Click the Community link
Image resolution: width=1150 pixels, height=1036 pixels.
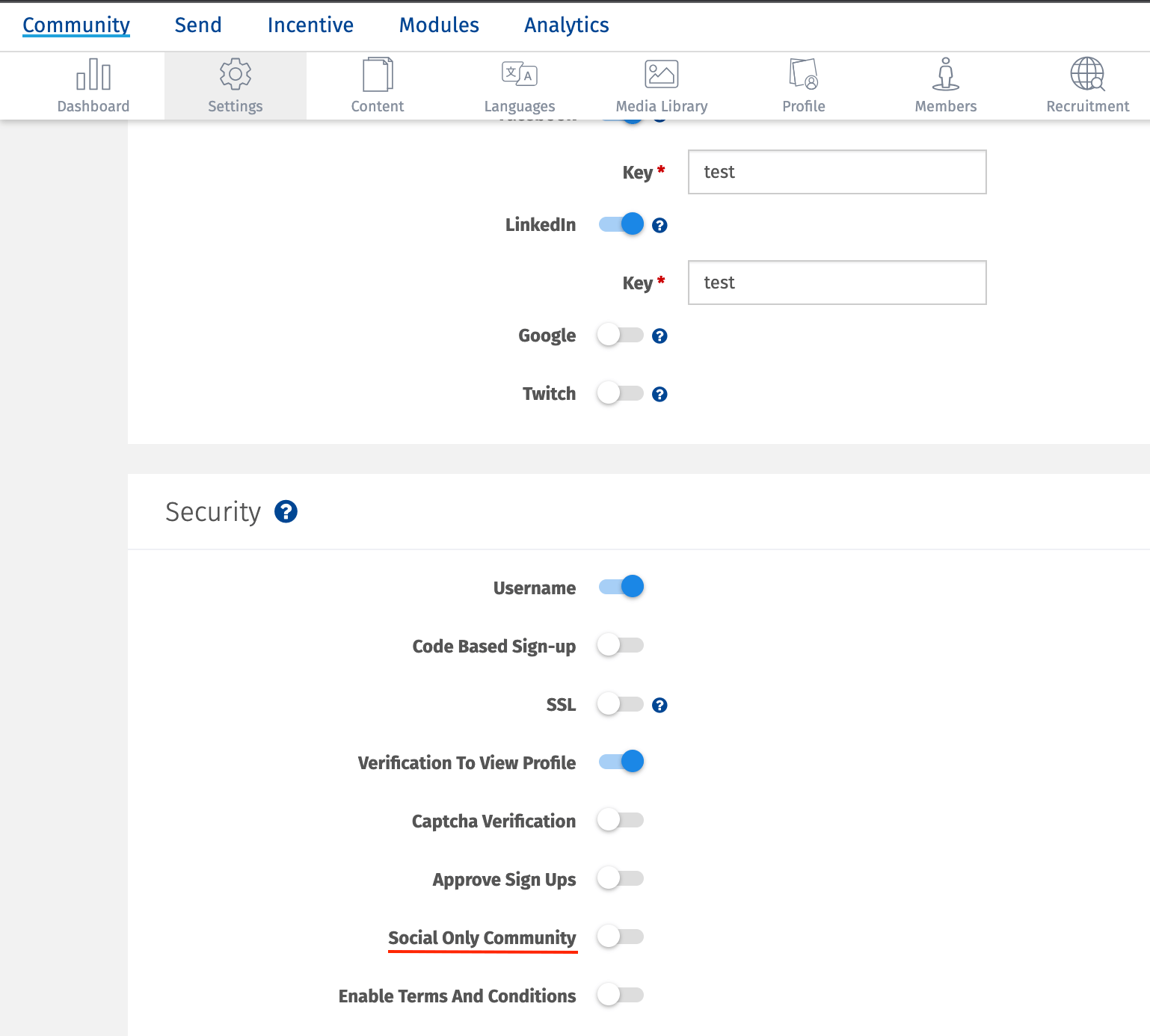[x=76, y=25]
